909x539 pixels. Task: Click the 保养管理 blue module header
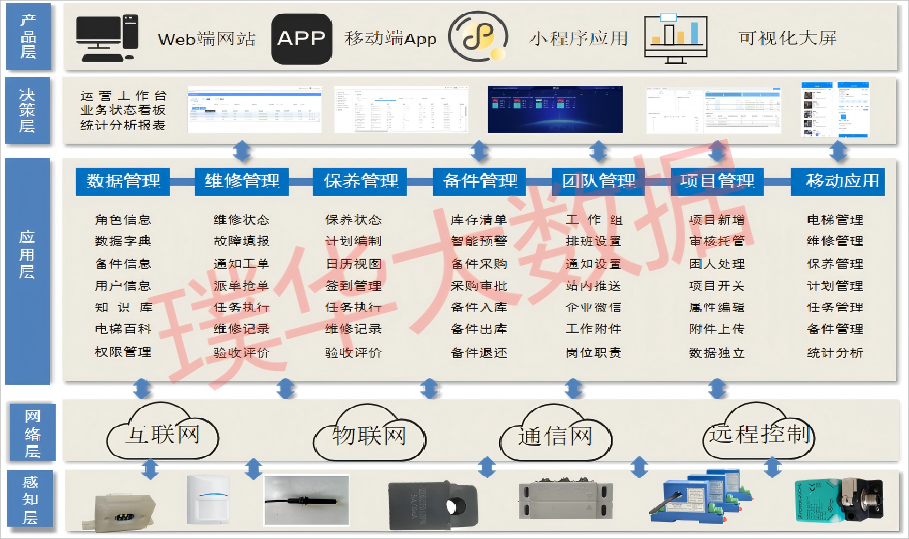360,181
